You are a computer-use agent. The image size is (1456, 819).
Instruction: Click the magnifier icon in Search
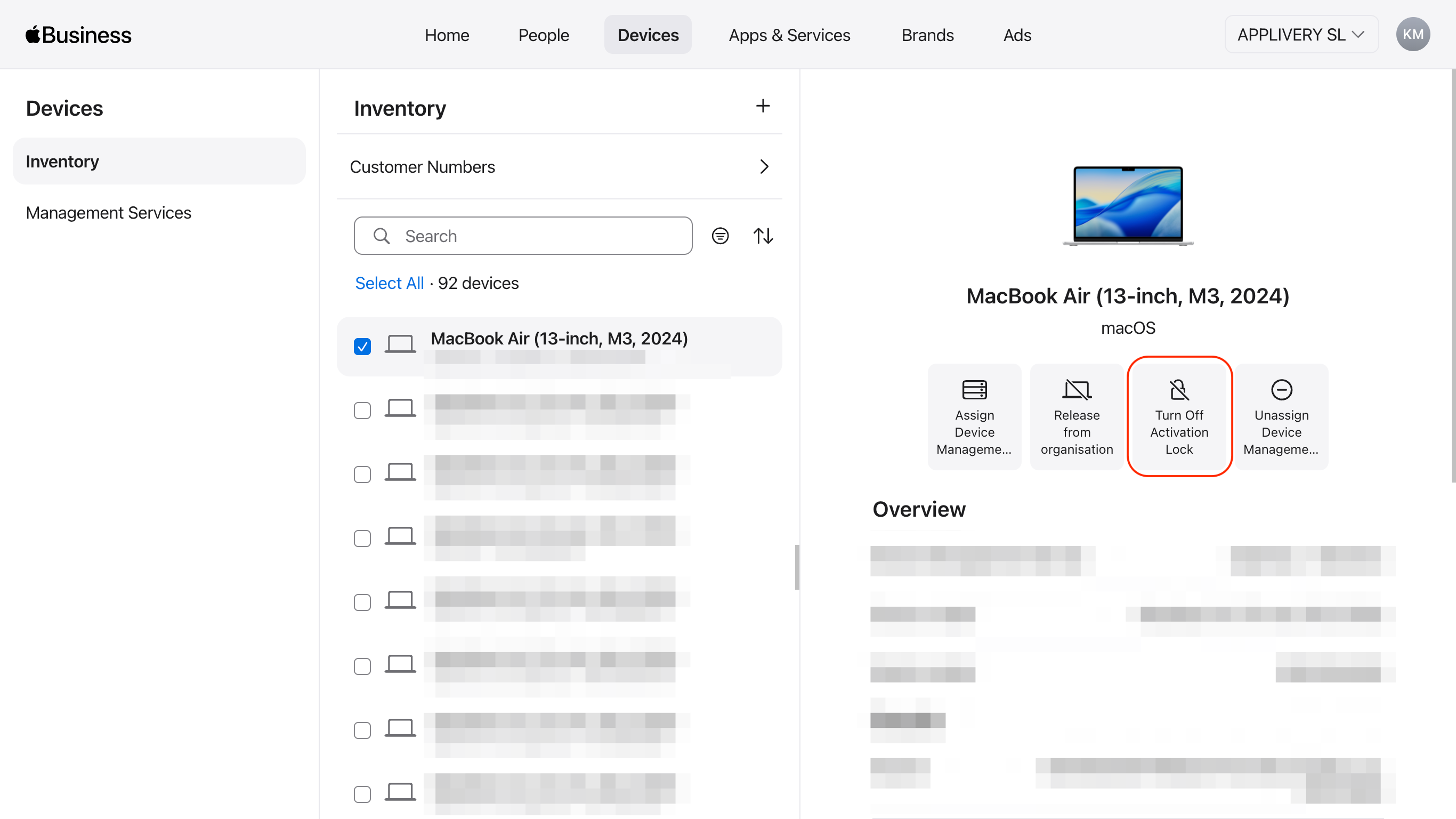pos(382,236)
